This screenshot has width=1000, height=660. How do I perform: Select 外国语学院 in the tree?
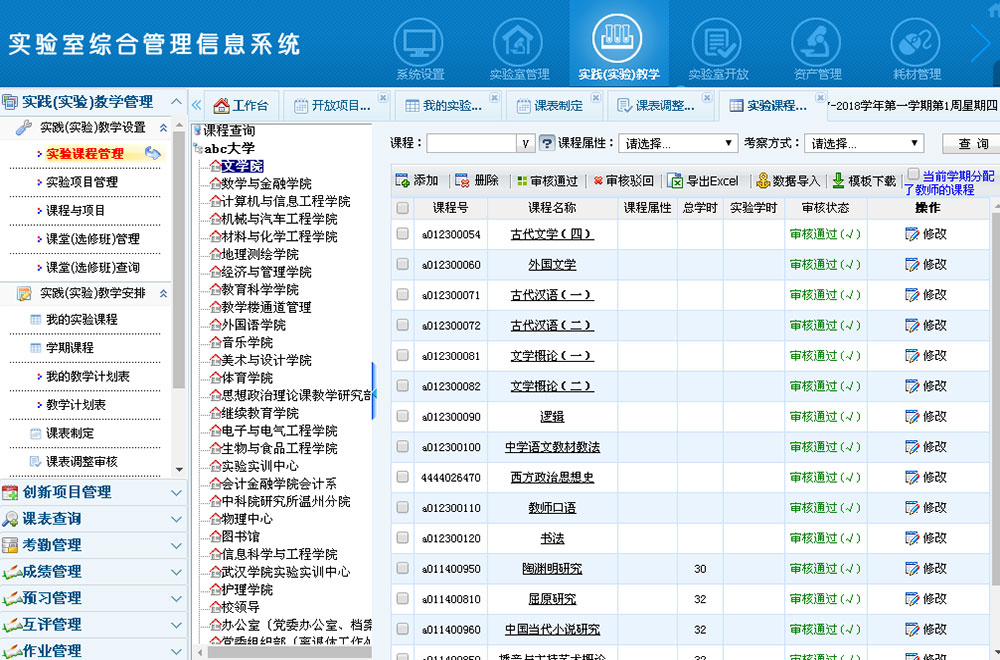click(x=253, y=325)
